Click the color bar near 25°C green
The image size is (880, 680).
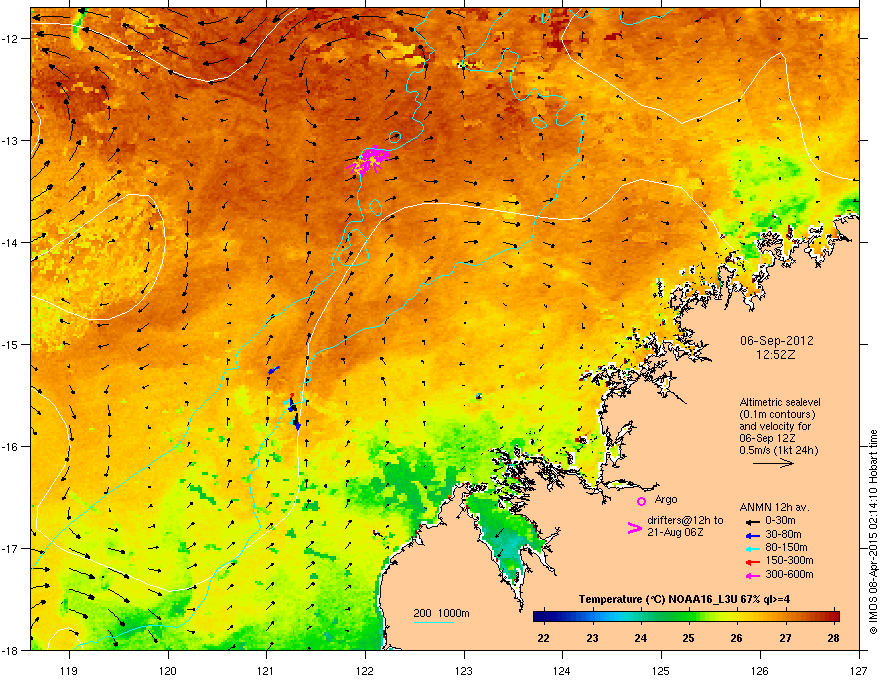click(689, 616)
